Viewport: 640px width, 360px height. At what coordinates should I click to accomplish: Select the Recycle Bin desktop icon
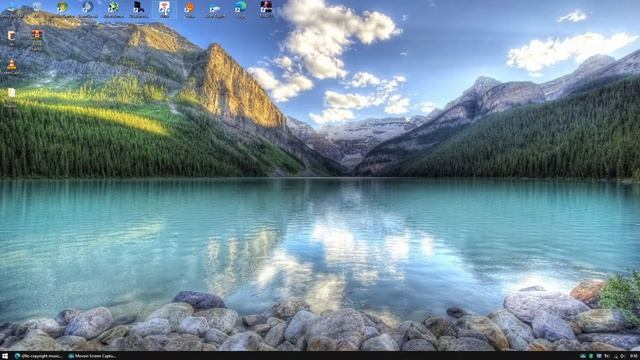[x=37, y=7]
